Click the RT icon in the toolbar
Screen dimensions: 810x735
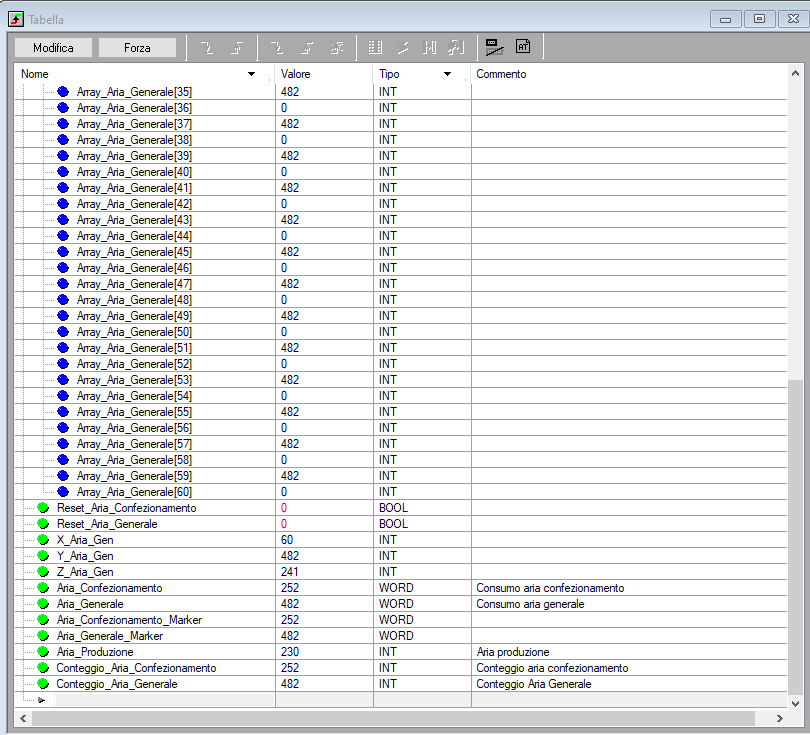coord(523,46)
